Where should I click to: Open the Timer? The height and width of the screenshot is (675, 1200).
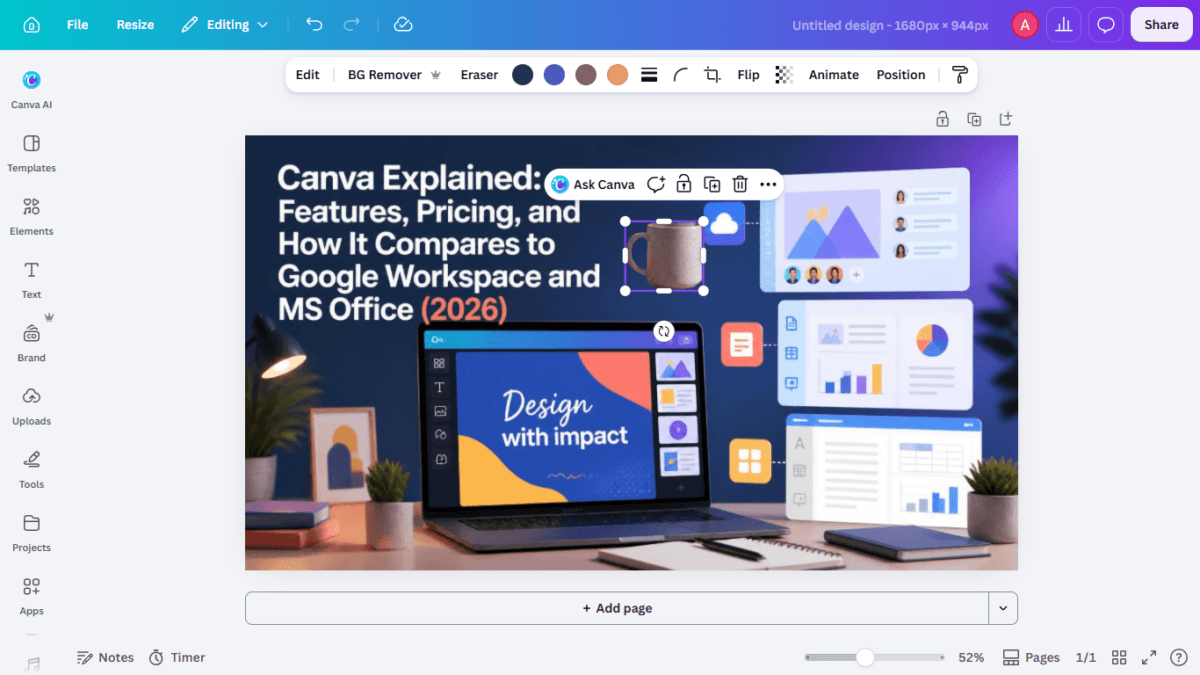click(177, 657)
